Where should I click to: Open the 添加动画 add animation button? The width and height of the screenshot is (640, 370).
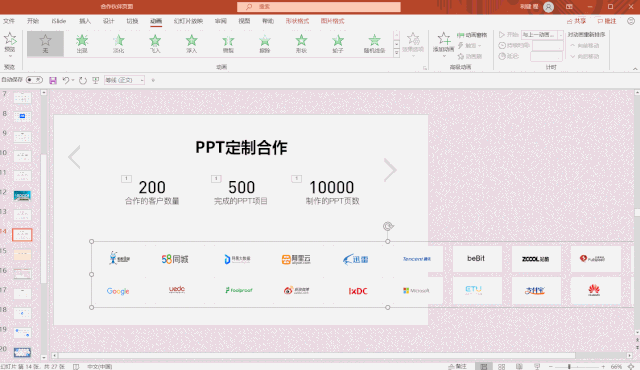point(444,44)
